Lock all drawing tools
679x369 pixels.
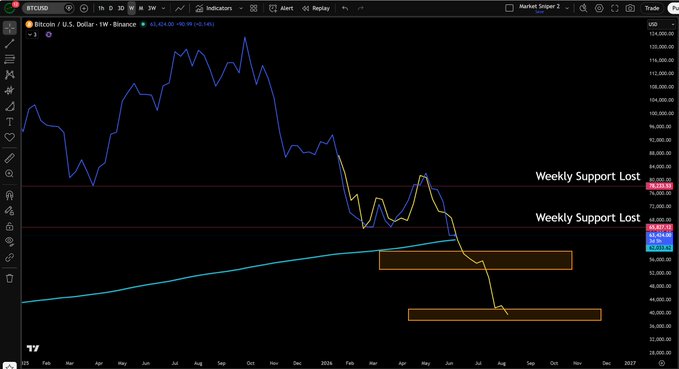pyautogui.click(x=10, y=226)
